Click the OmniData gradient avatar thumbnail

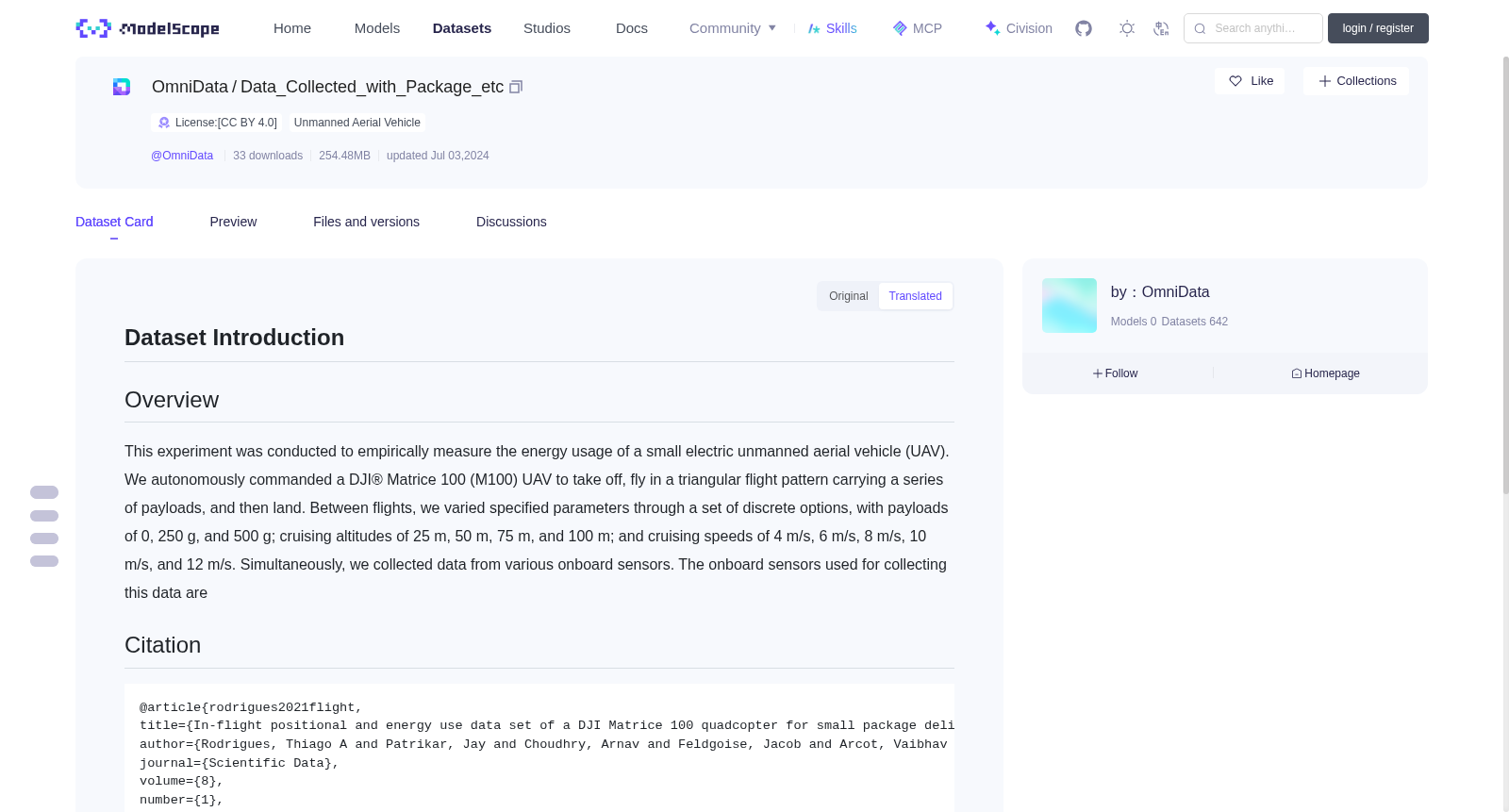point(1070,306)
